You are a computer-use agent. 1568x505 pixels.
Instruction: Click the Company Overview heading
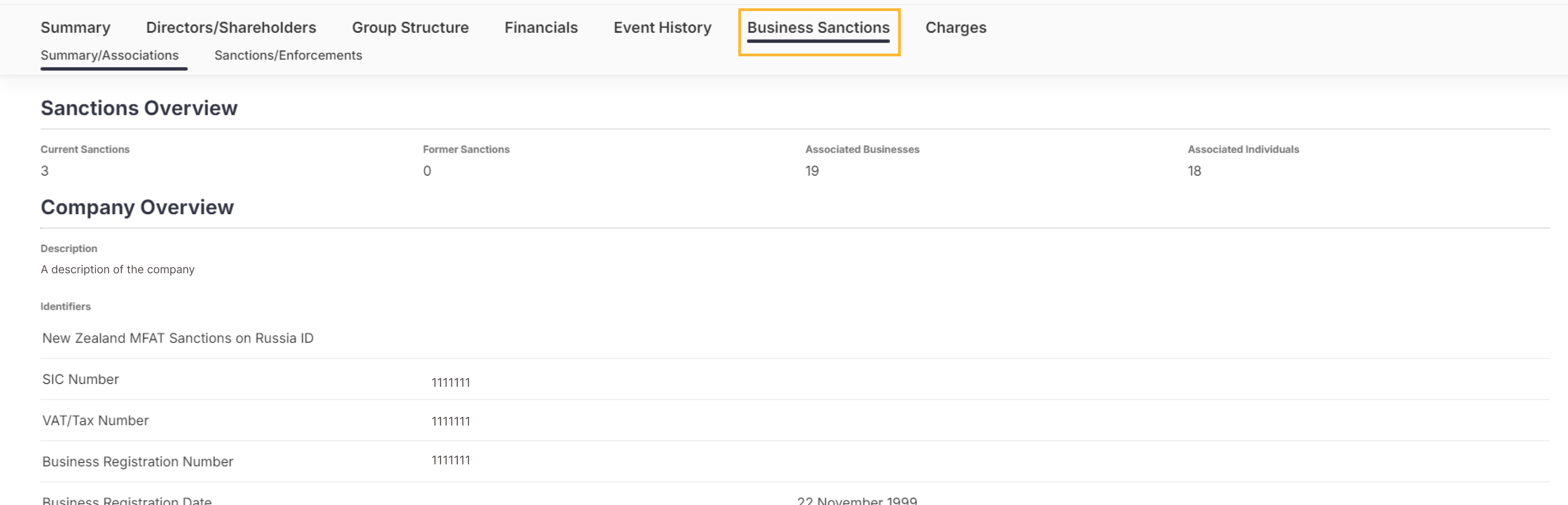137,207
